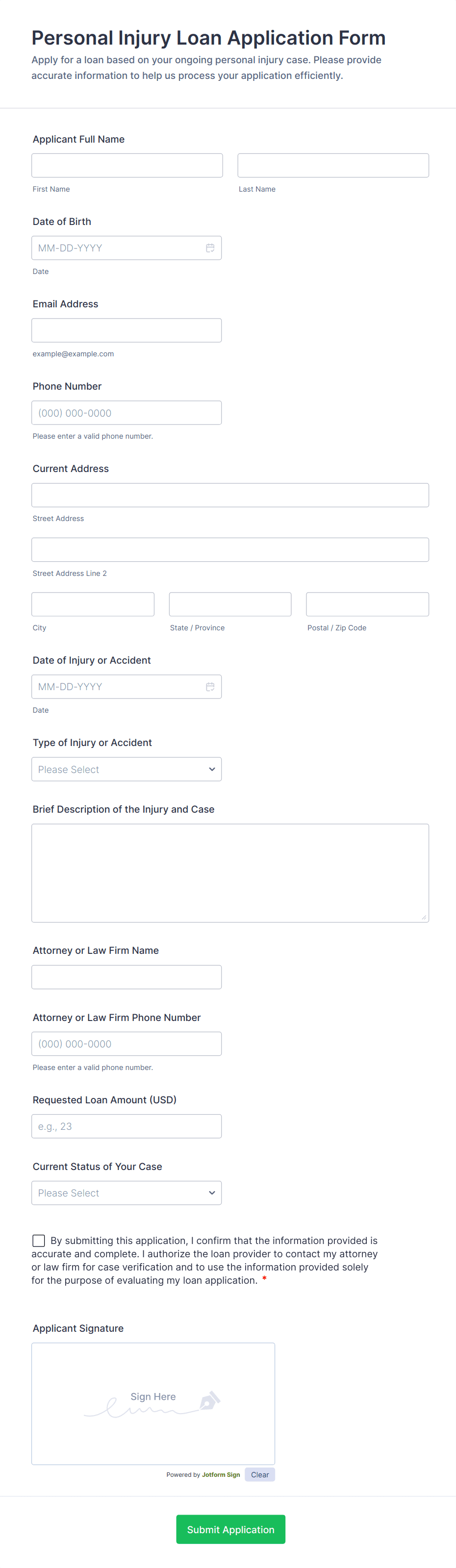Select the State / Province field
456x1568 pixels.
click(230, 604)
